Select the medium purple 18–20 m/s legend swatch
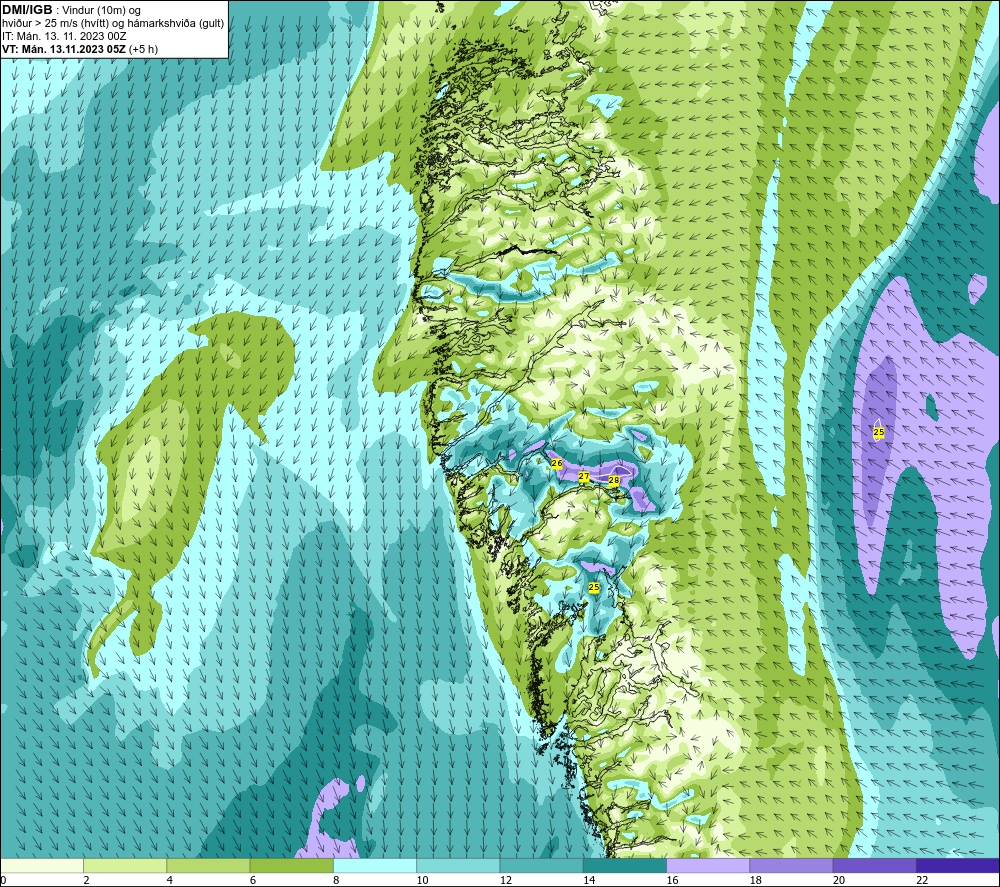Viewport: 1000px width, 887px height. tap(791, 865)
